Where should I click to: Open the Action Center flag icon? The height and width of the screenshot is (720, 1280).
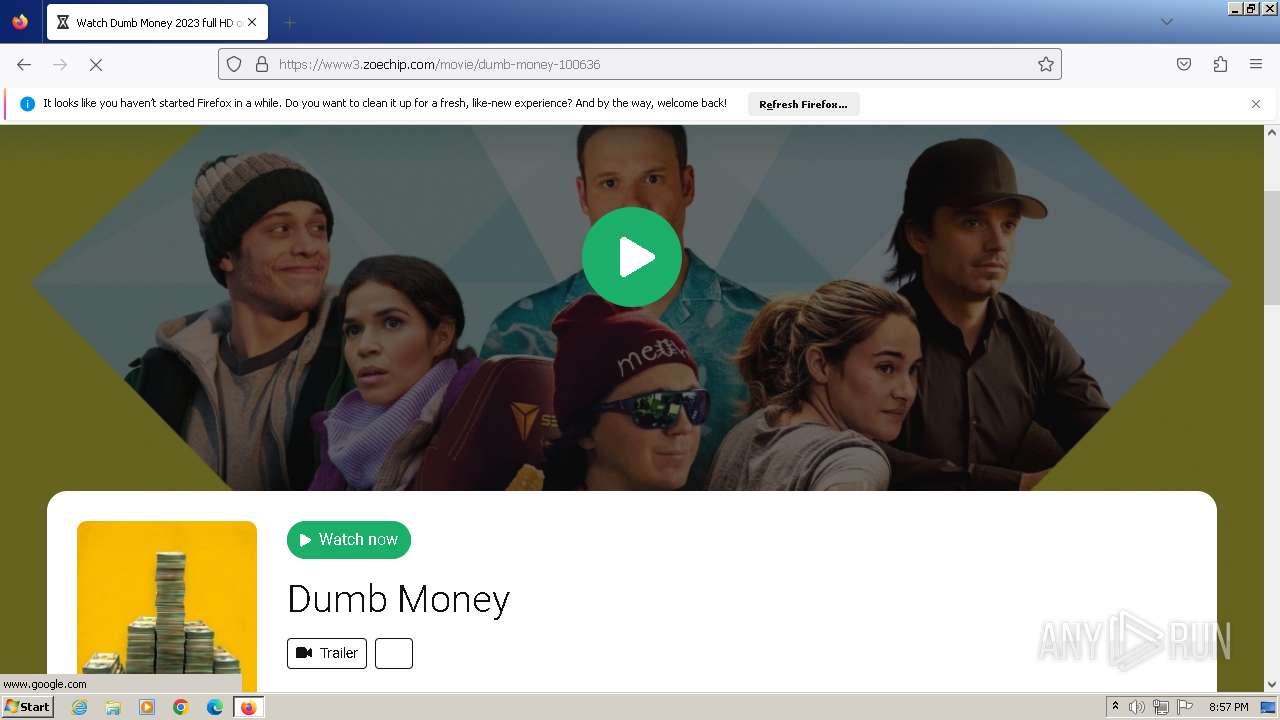click(x=1185, y=707)
